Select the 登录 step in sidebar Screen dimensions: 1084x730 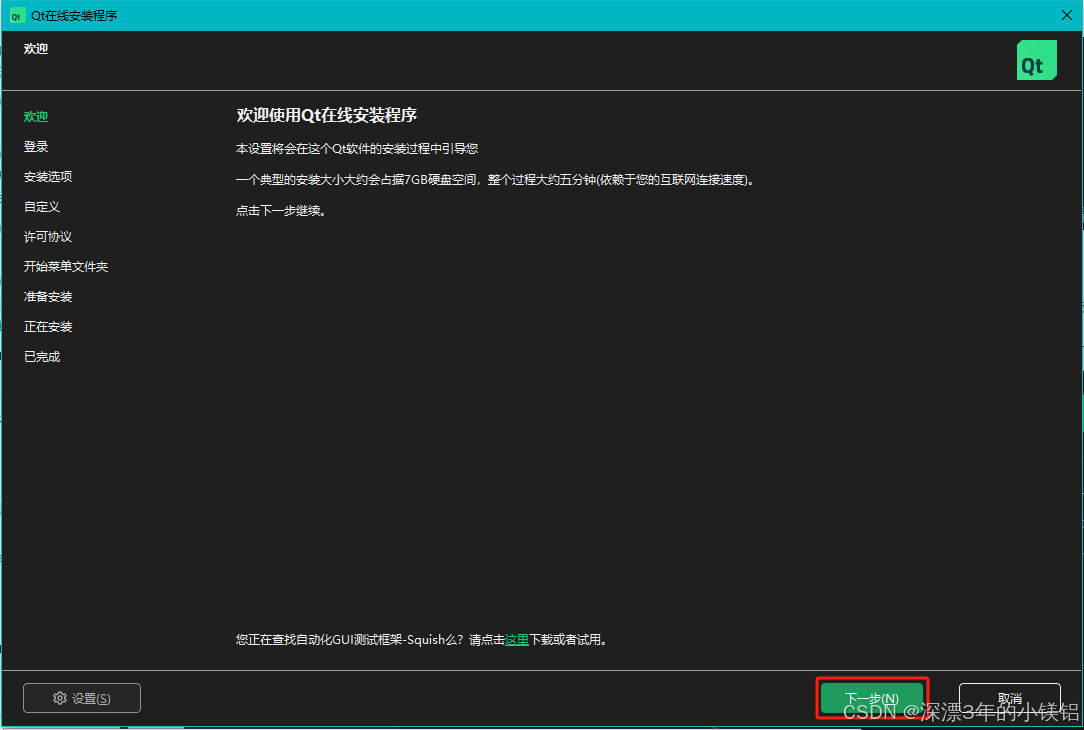point(36,147)
